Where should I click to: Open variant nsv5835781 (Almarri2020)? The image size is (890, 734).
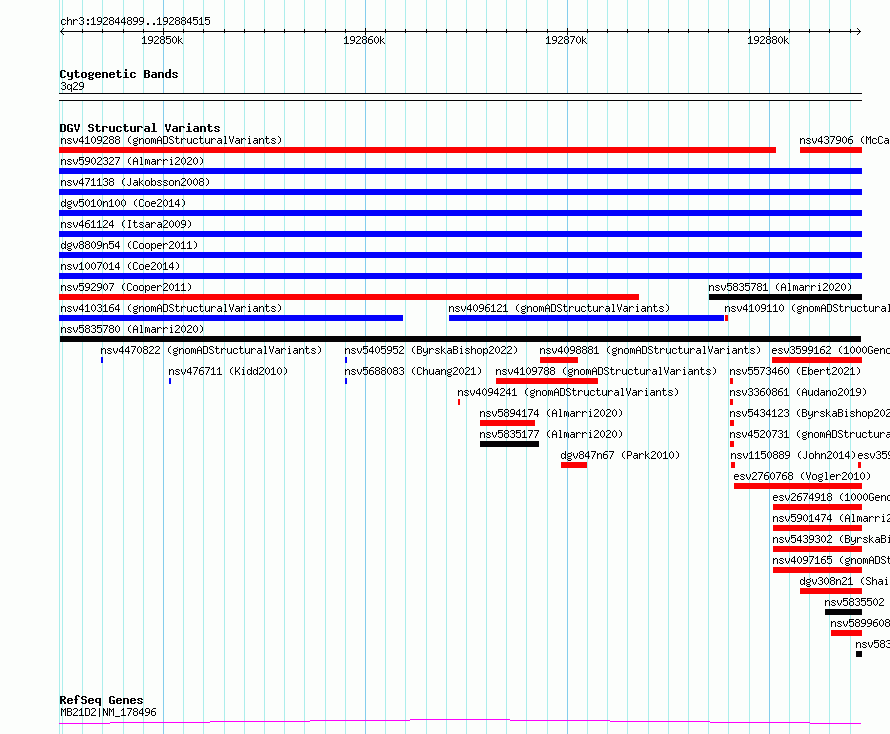tap(780, 287)
